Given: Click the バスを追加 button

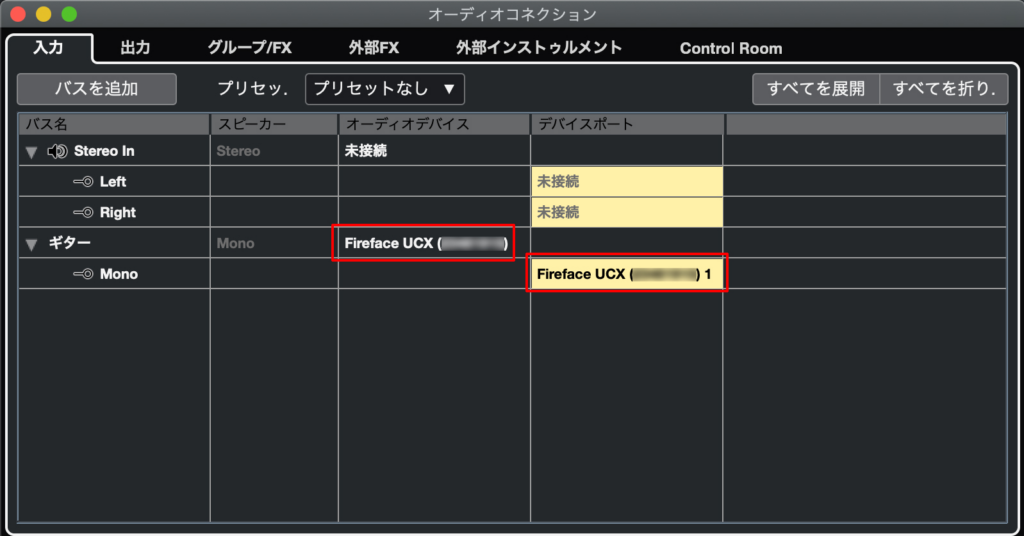Looking at the screenshot, I should (x=96, y=88).
